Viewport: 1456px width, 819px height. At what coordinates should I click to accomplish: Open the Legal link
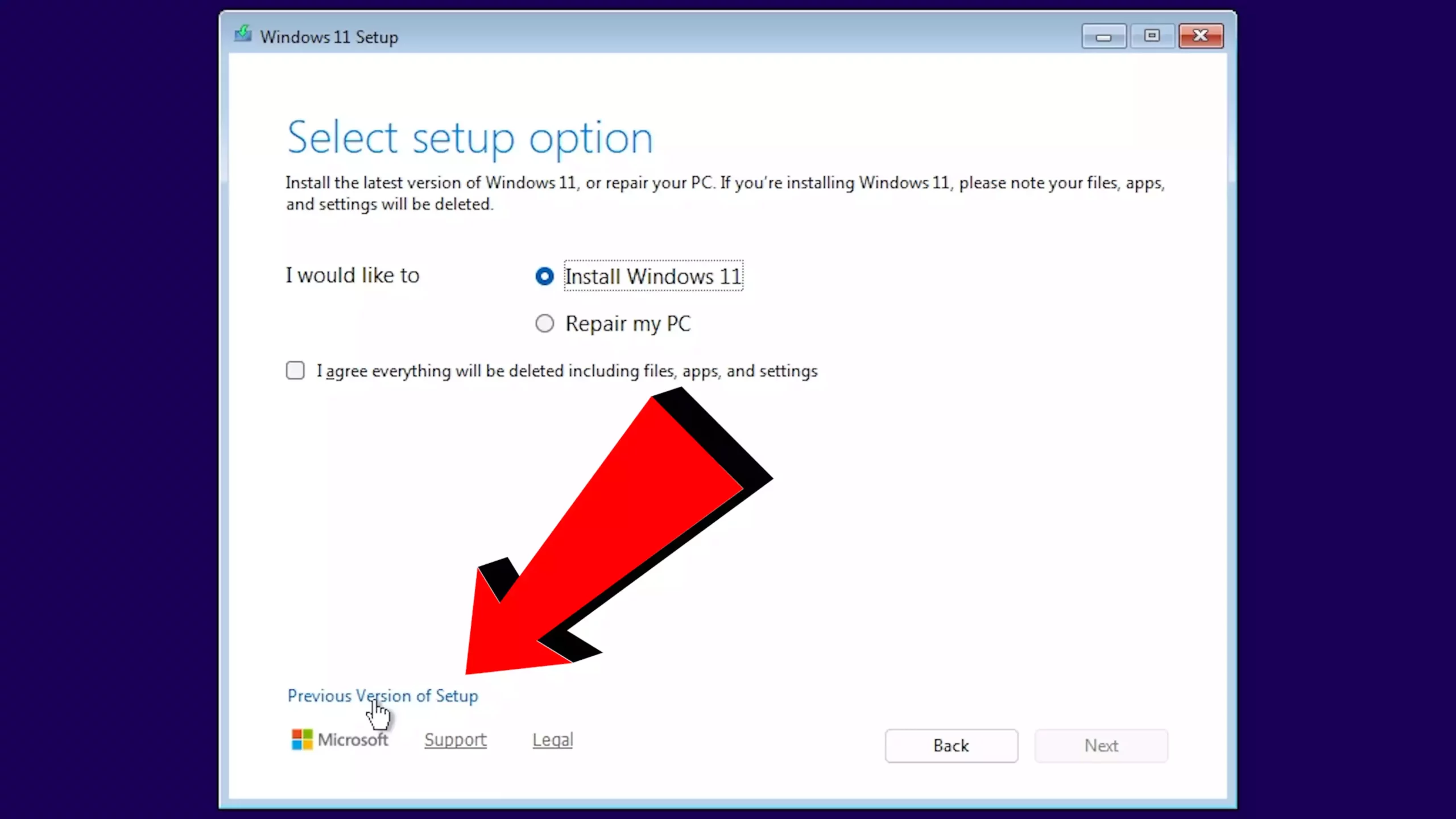pyautogui.click(x=552, y=739)
